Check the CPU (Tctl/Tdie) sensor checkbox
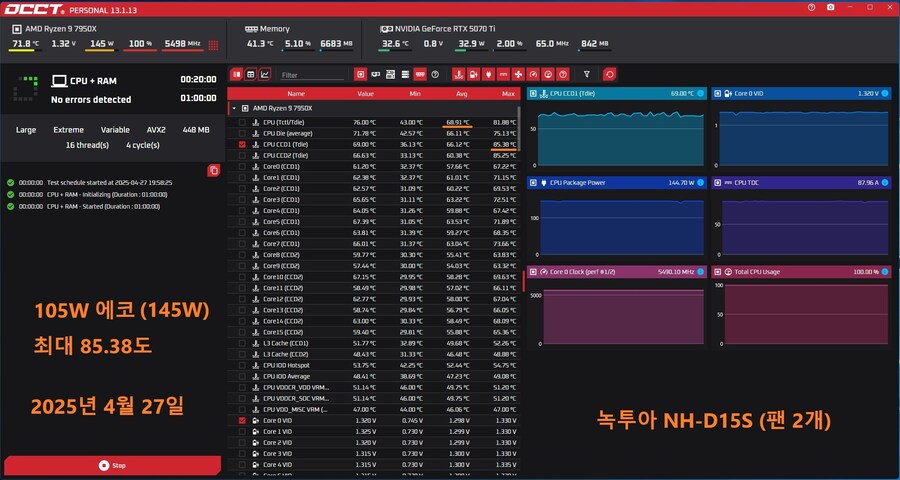 pos(242,122)
